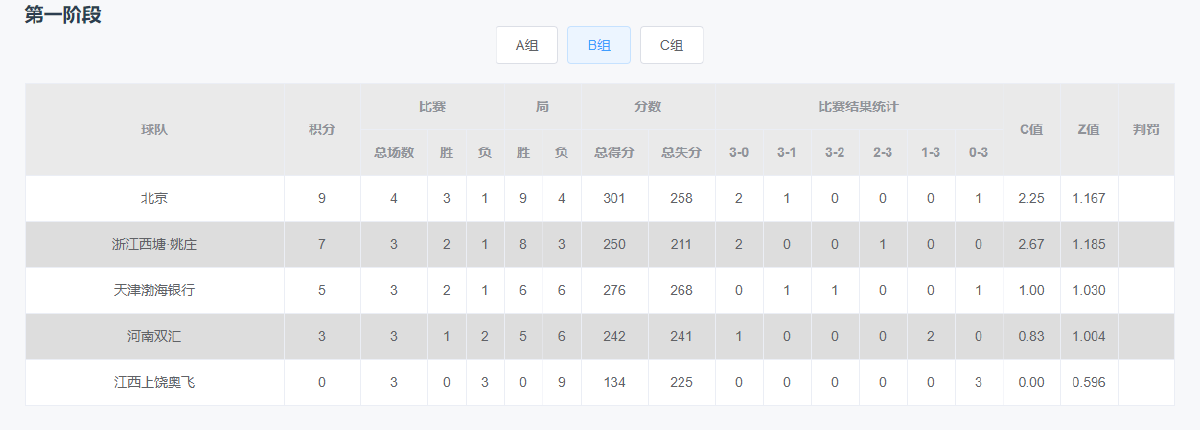
Task: Click the 浙江西塘·姚庄 team row
Action: point(154,244)
